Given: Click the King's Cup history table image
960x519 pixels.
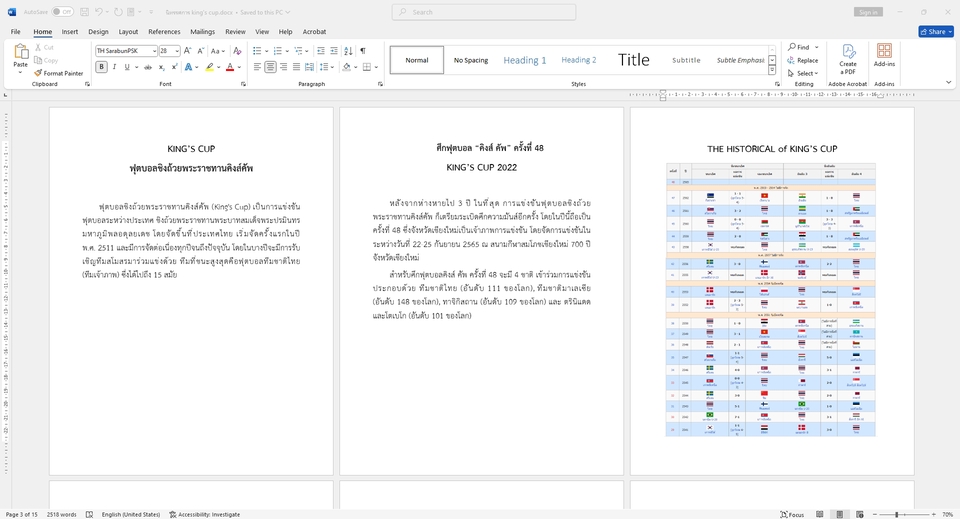Looking at the screenshot, I should click(x=771, y=299).
